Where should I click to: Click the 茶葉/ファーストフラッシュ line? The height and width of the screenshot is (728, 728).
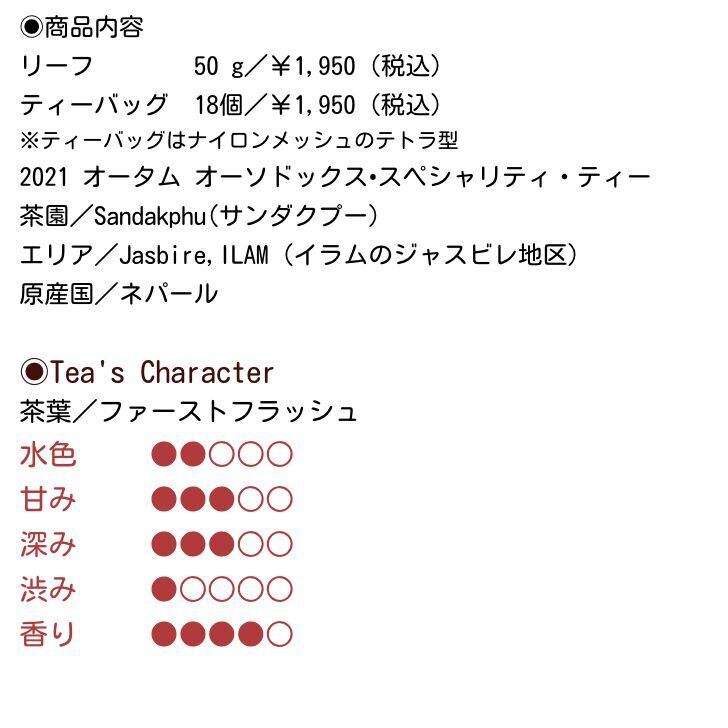coord(188,411)
